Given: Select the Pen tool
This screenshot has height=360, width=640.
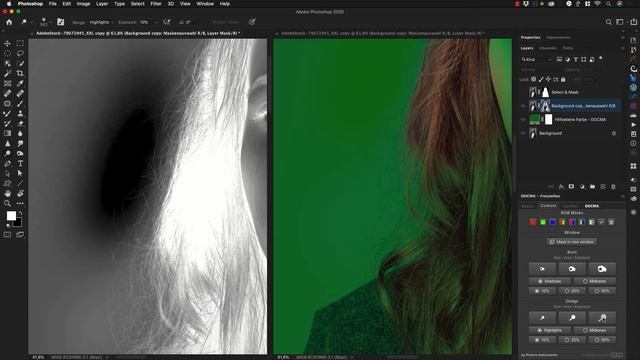Looking at the screenshot, I should pyautogui.click(x=7, y=163).
